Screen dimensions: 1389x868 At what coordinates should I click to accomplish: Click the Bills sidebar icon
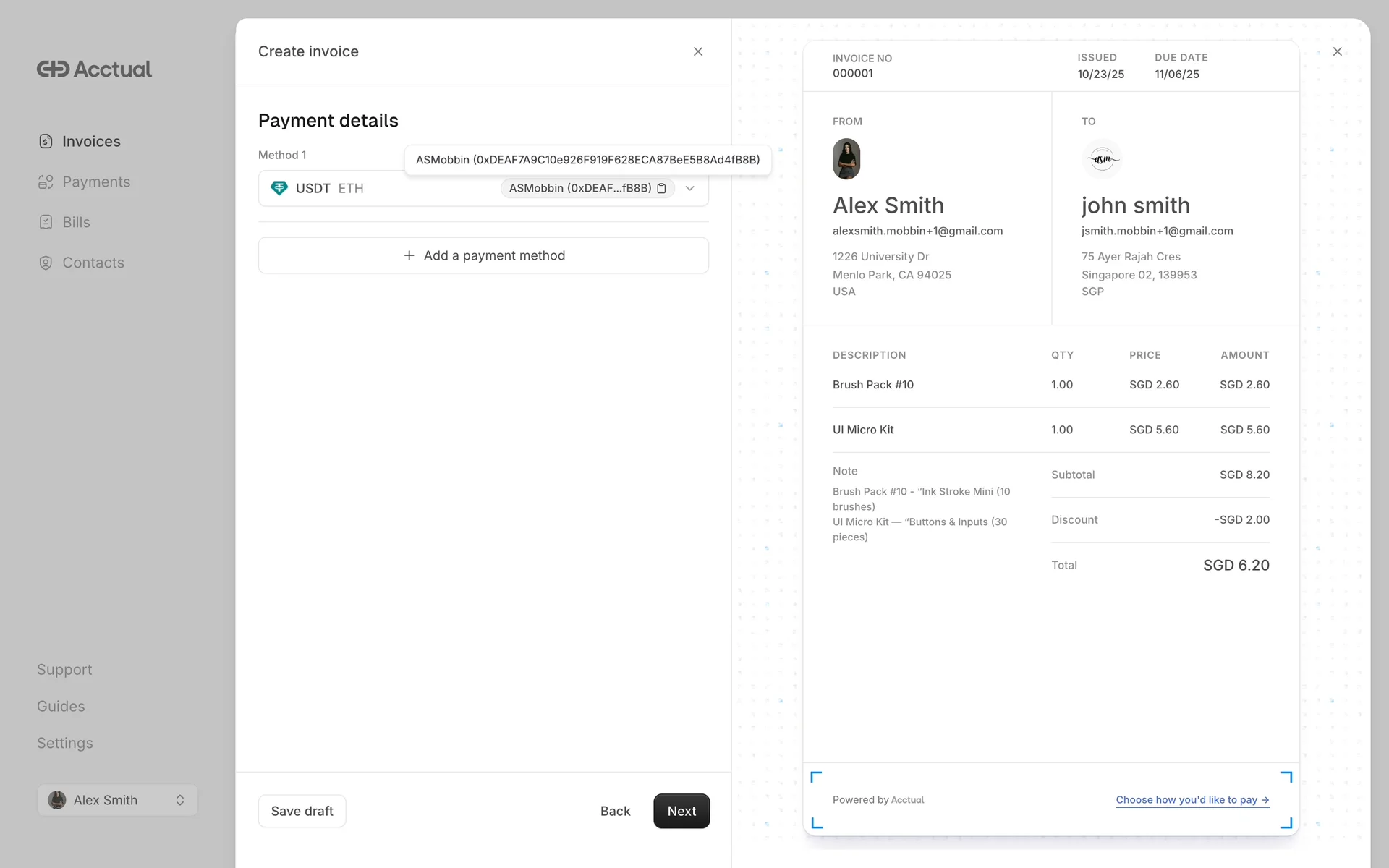(x=46, y=223)
